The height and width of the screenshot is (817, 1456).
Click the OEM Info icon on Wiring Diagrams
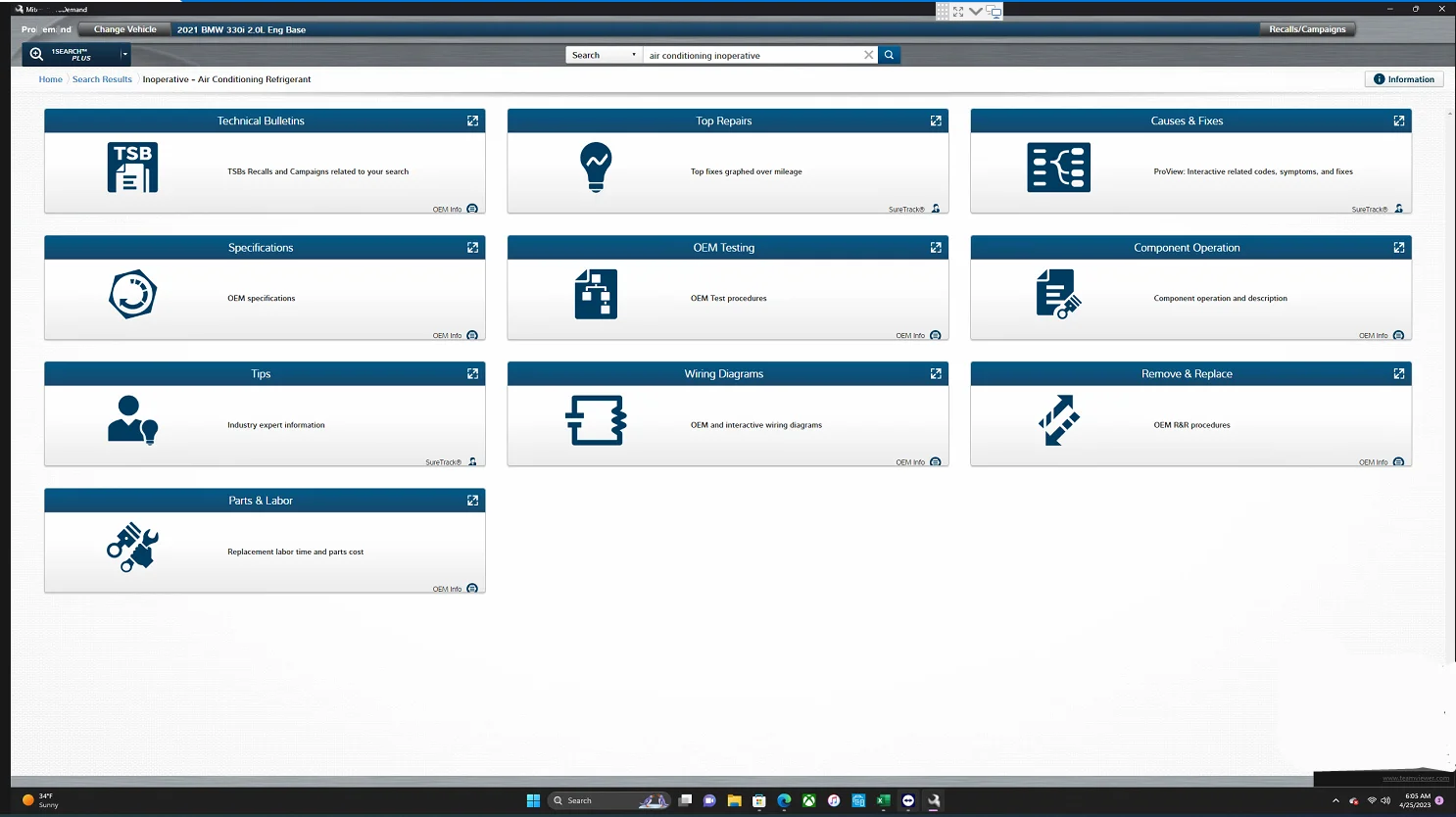[x=936, y=461]
